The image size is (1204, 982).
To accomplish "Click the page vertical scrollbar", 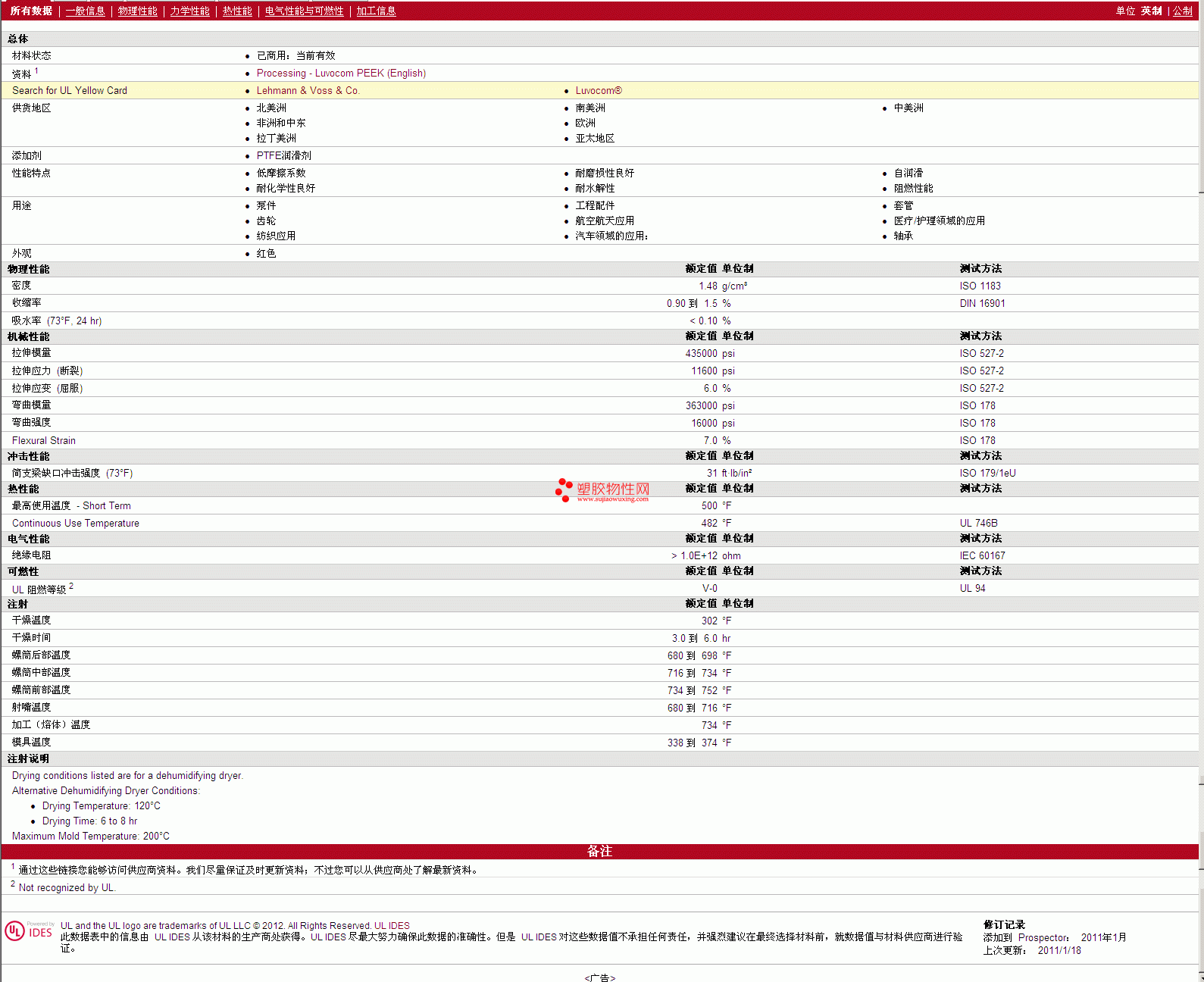I will point(1201,491).
